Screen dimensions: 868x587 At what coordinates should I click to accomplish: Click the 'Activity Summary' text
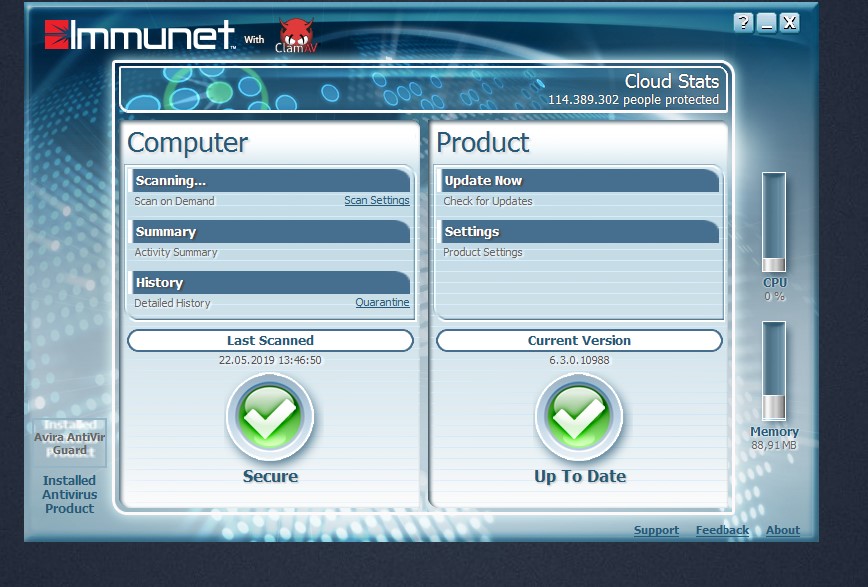pos(176,252)
